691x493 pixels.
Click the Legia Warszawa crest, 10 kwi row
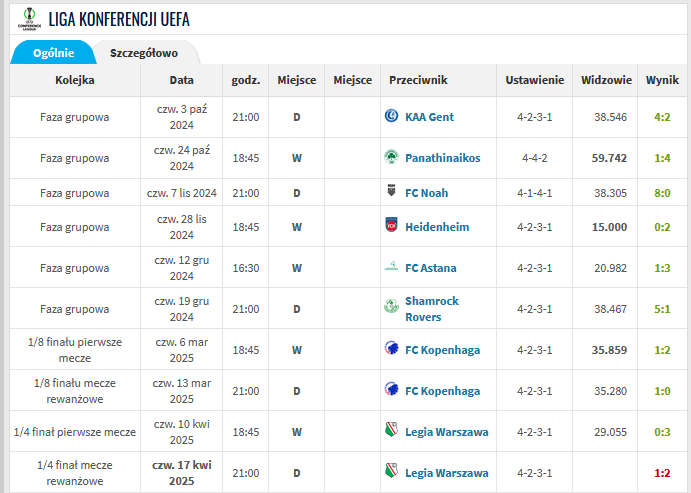point(390,432)
